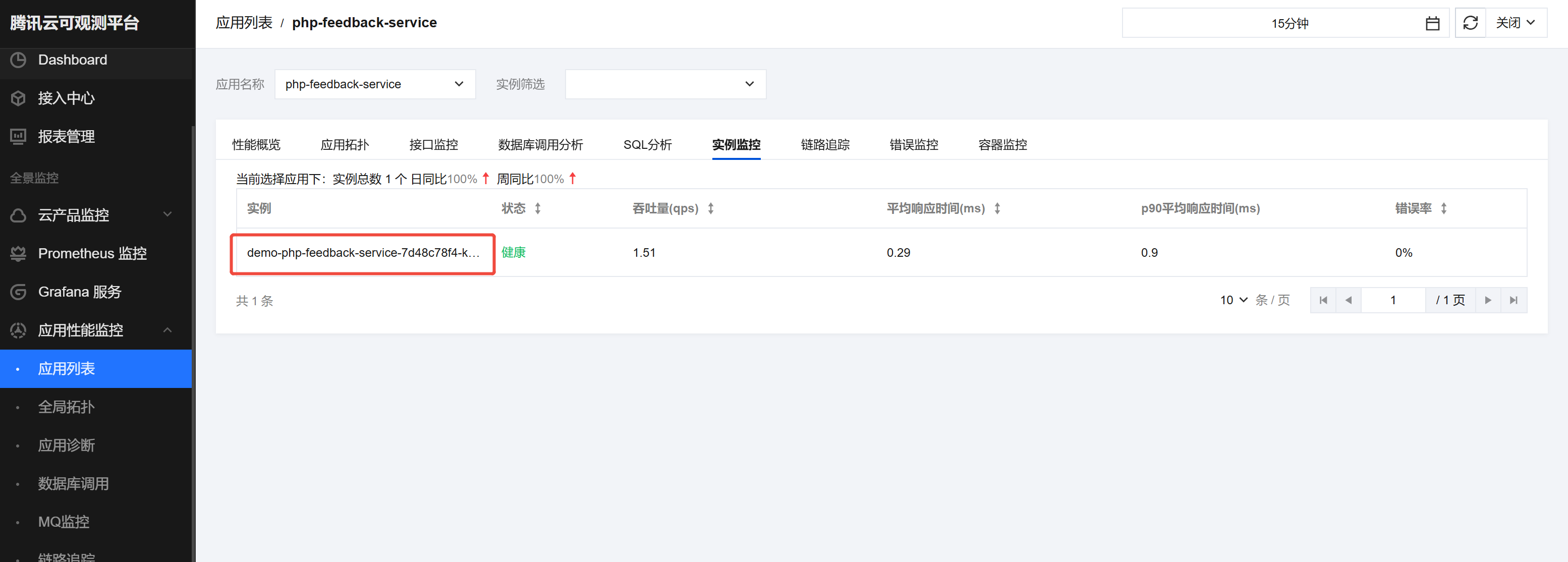This screenshot has height=562, width=1568.
Task: Click the page number input field
Action: [1393, 300]
